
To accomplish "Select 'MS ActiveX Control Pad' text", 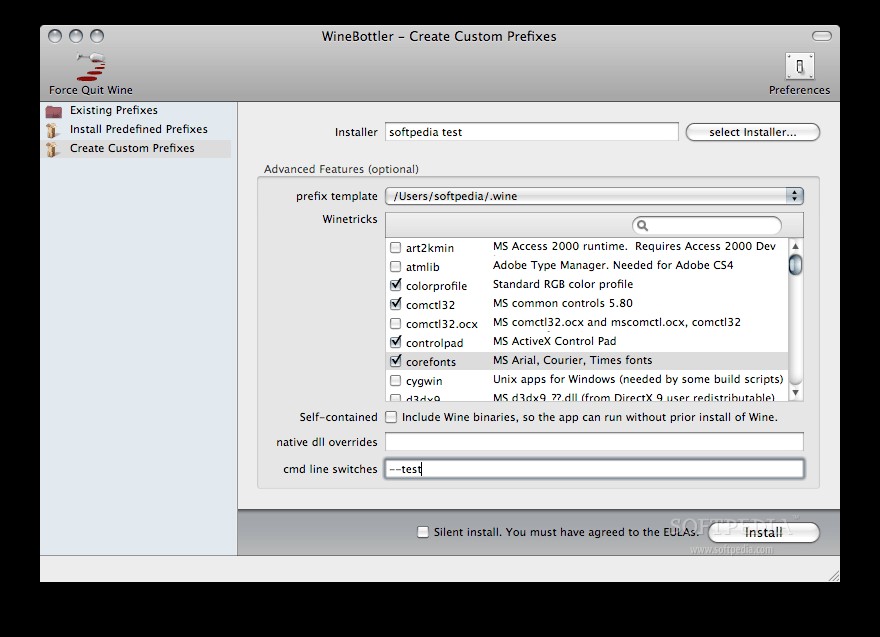I will pos(554,341).
